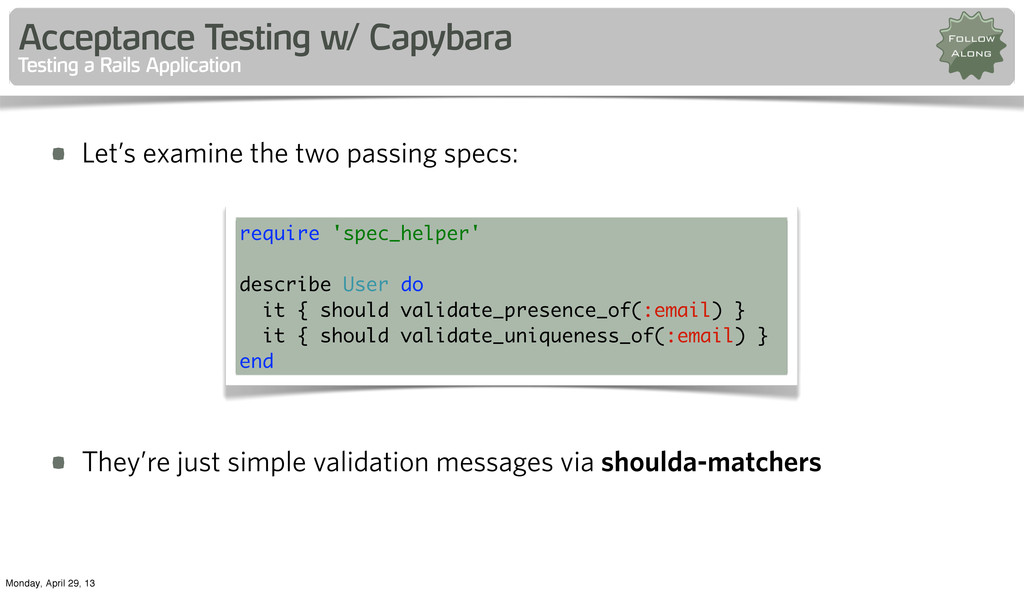This screenshot has width=1024, height=592.
Task: Click the Follow Along badge
Action: tap(971, 46)
